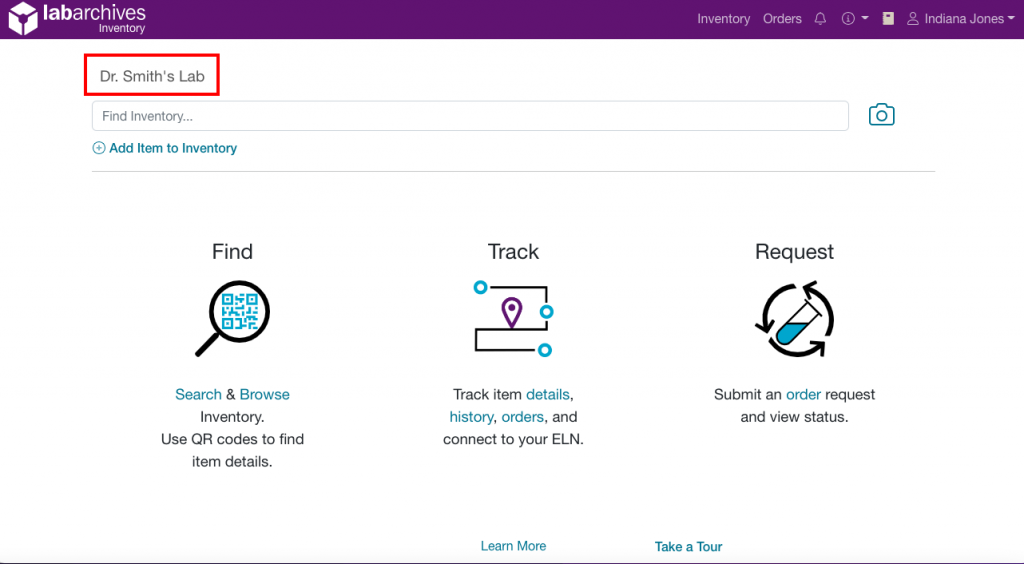This screenshot has height=564, width=1024.
Task: Click the LabArchives Inventory logo
Action: pyautogui.click(x=77, y=19)
